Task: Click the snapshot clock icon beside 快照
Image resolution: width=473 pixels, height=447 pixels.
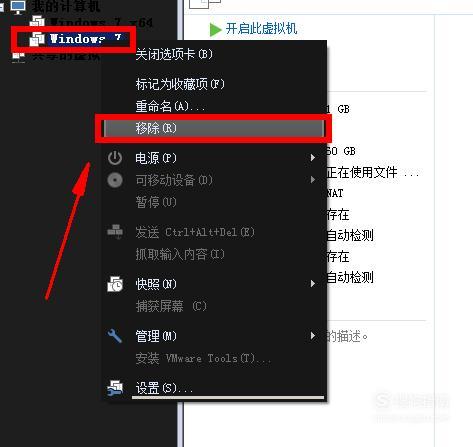Action: click(x=115, y=284)
